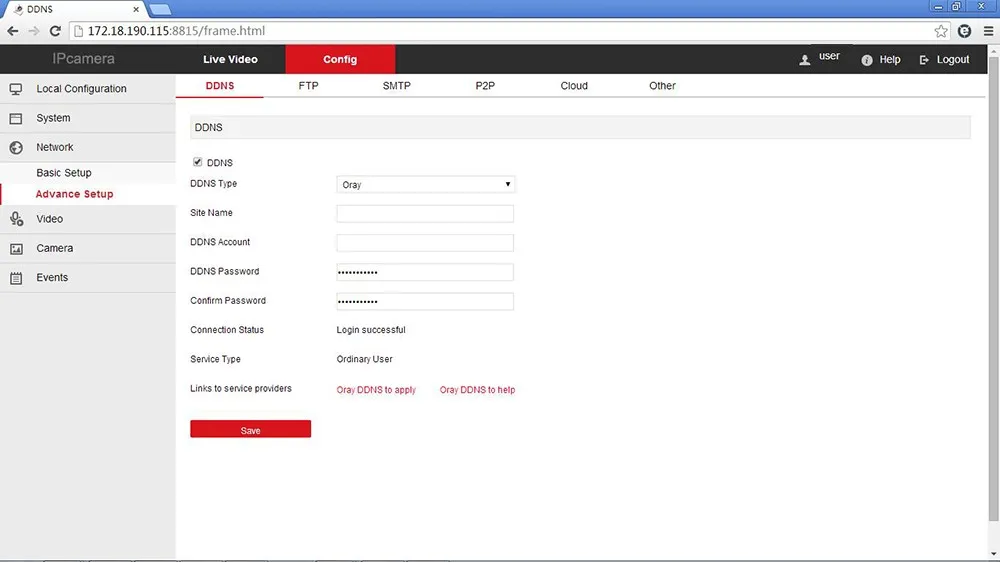Open the System sidebar section
This screenshot has height=562, width=1000.
pos(88,118)
